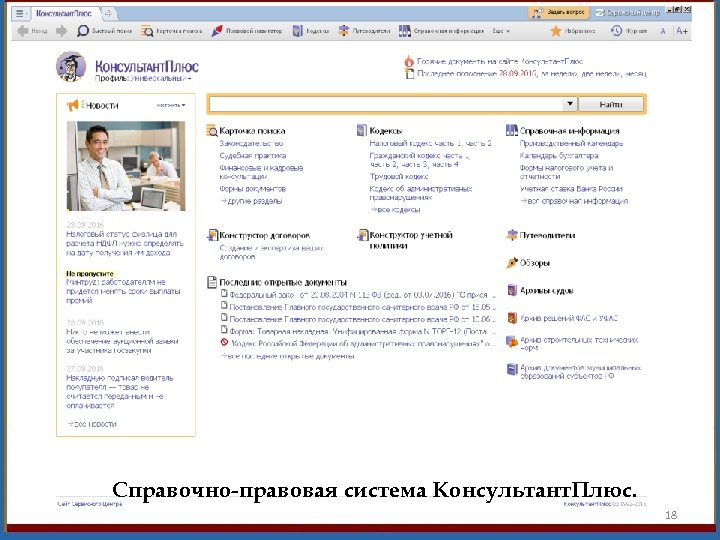Click the Задать вопрос button
This screenshot has width=720, height=540.
[x=558, y=12]
